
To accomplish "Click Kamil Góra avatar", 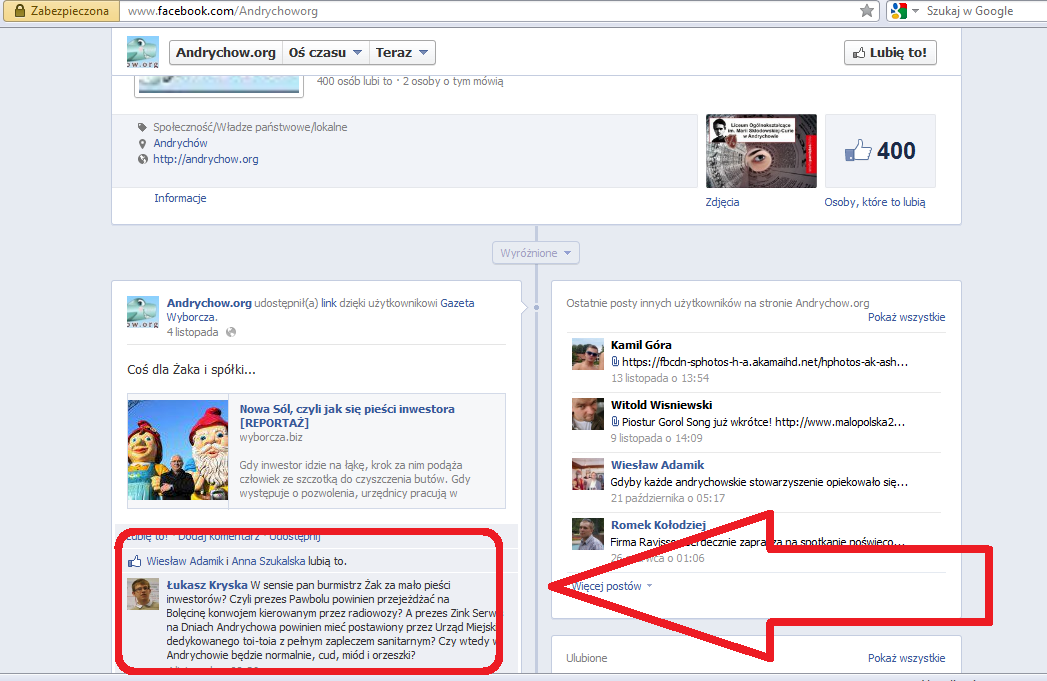I will click(588, 354).
